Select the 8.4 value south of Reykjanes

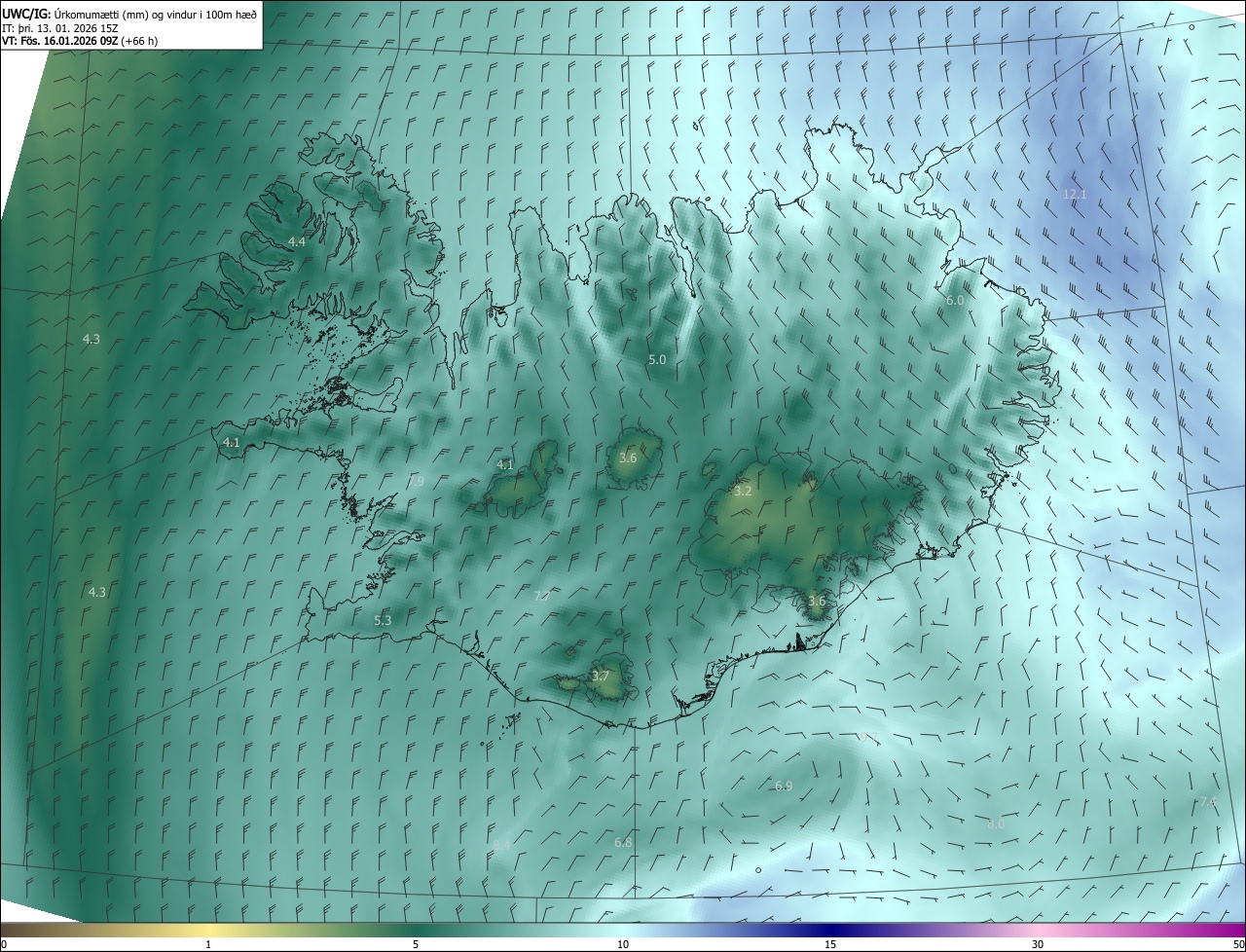click(501, 845)
